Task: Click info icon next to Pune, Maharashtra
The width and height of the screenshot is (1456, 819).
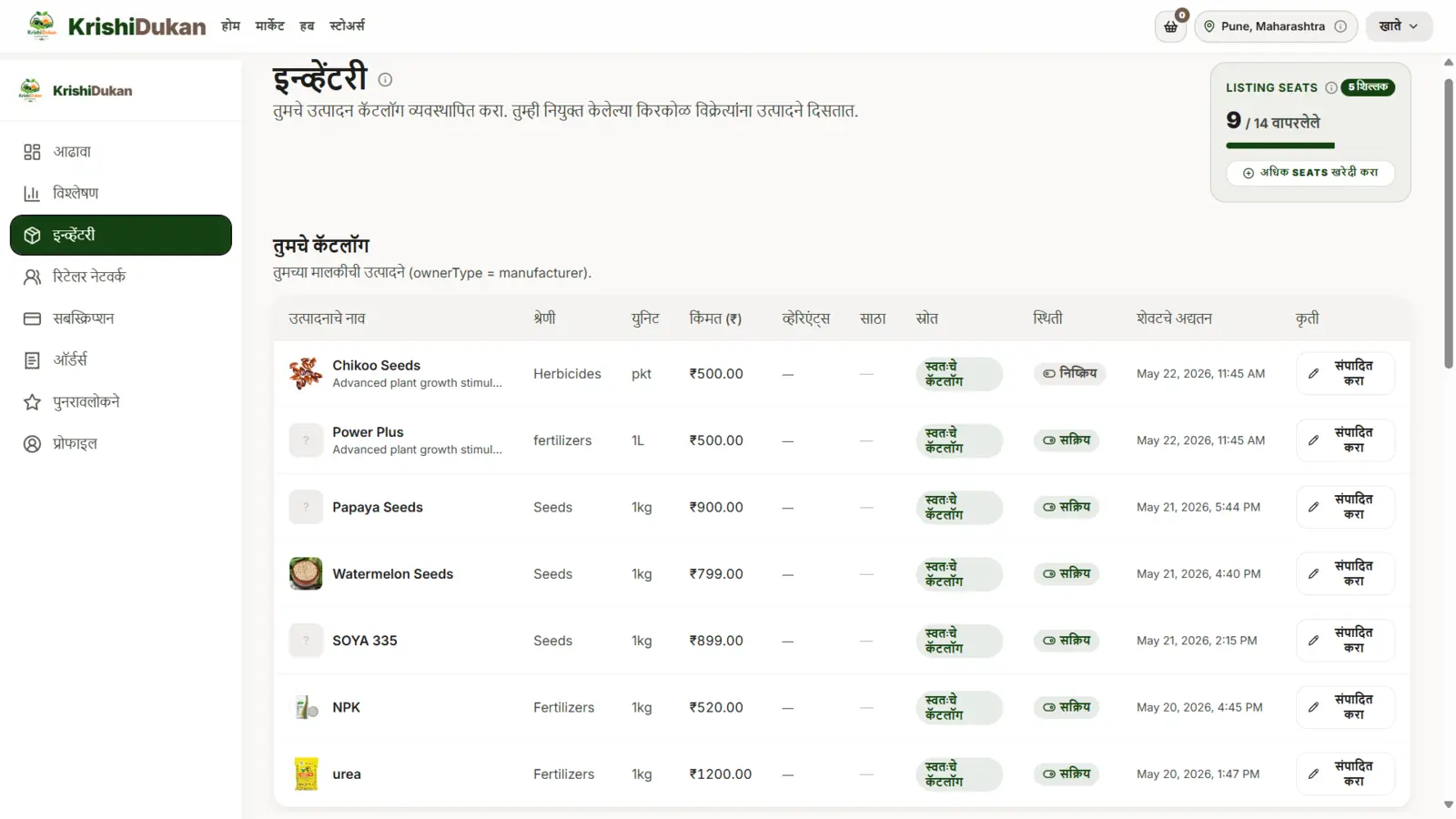Action: [1340, 26]
